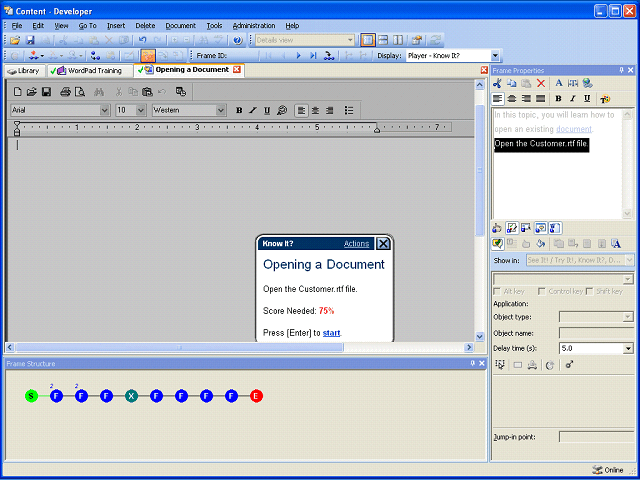Viewport: 640px width, 480px height.
Task: Expand the red-blue frame insert dropdown arrow
Action: pyautogui.click(x=42, y=56)
